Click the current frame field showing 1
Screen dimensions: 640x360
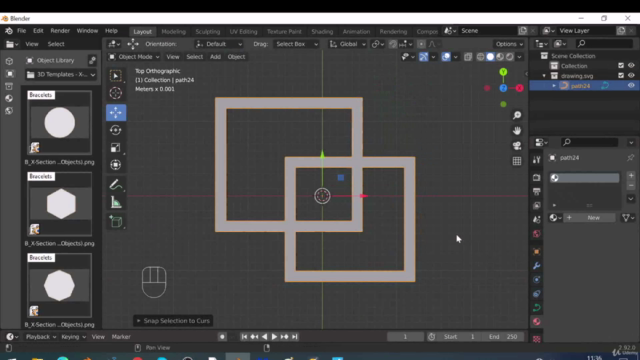[x=405, y=337]
